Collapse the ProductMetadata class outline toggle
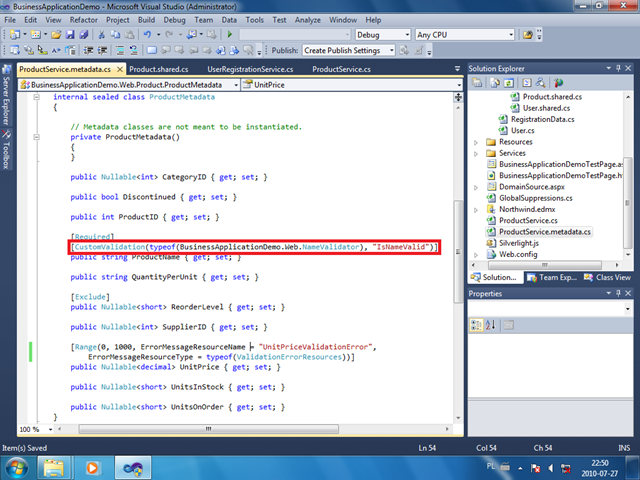 coord(36,97)
